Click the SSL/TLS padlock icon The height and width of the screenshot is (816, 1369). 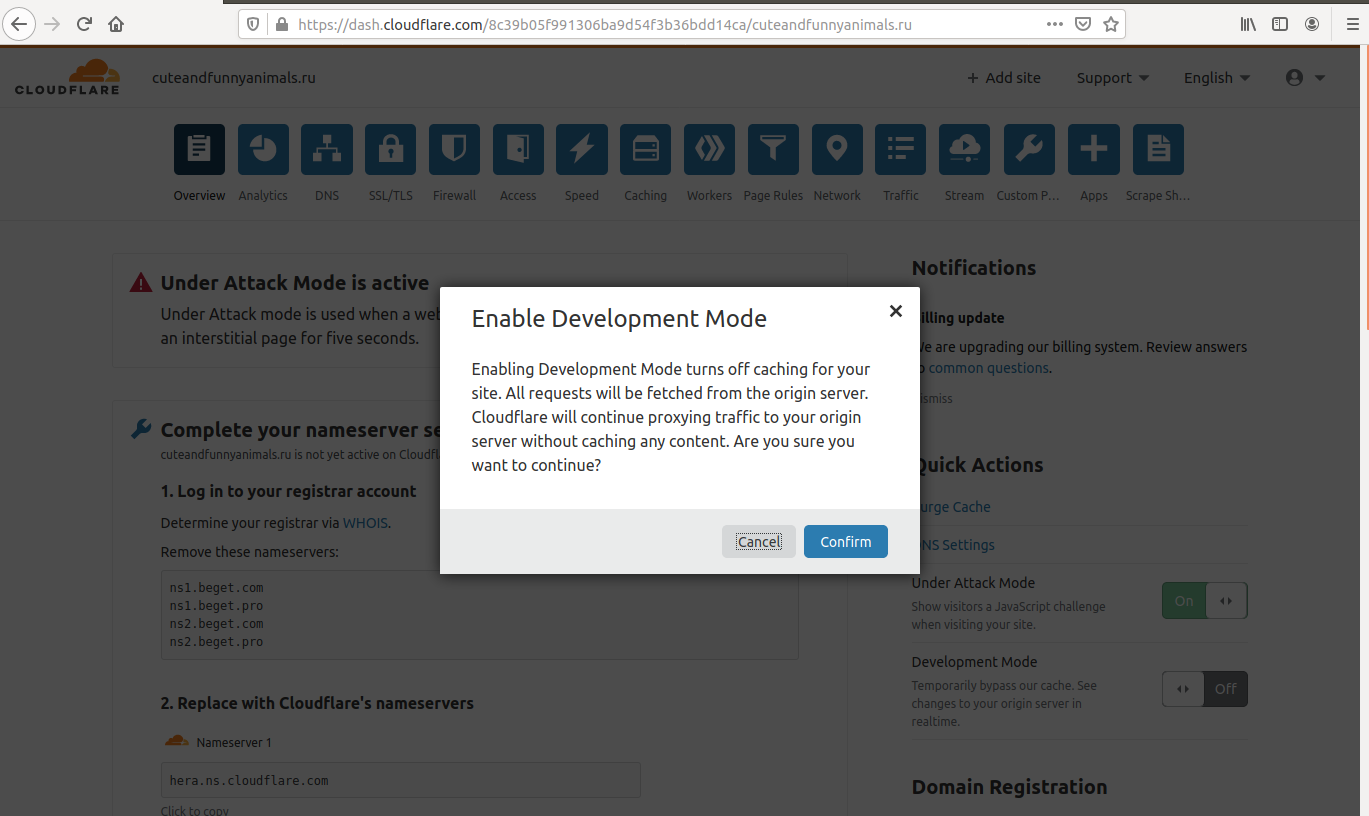(x=390, y=150)
